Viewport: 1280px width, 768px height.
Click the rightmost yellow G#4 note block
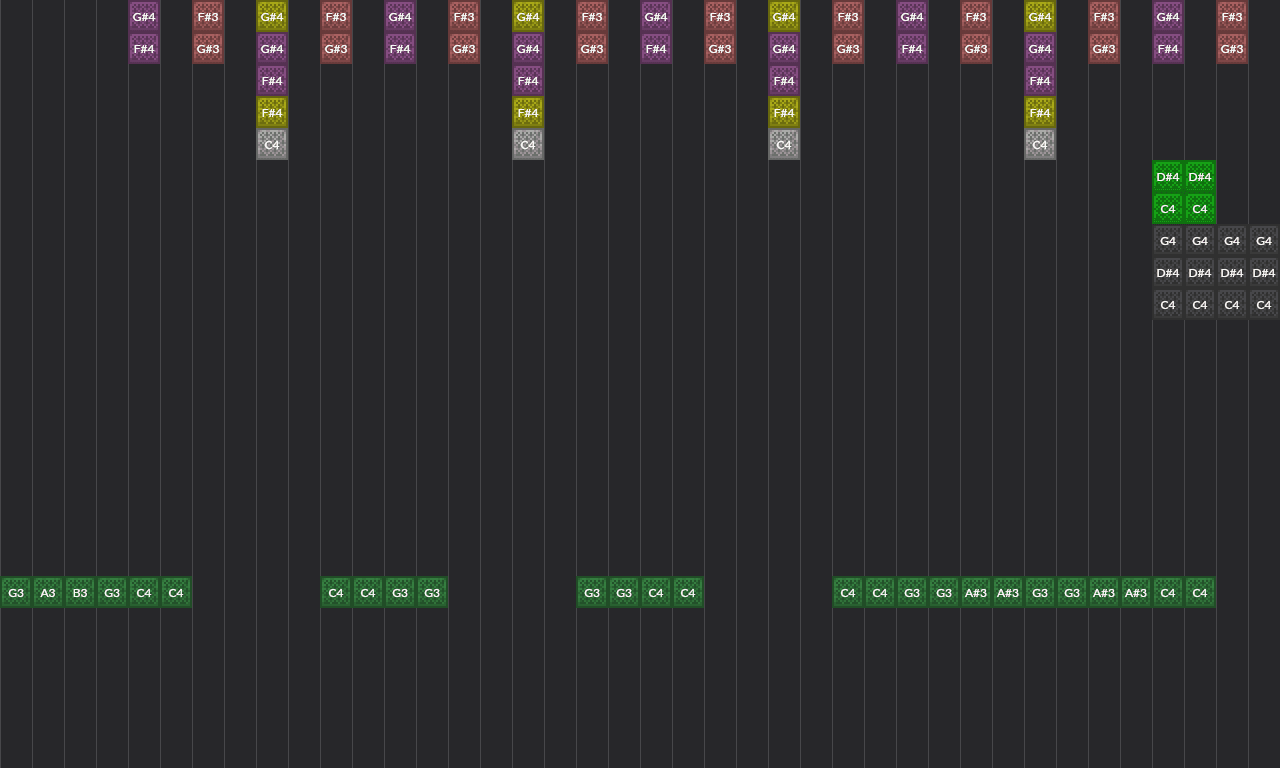(x=1040, y=17)
